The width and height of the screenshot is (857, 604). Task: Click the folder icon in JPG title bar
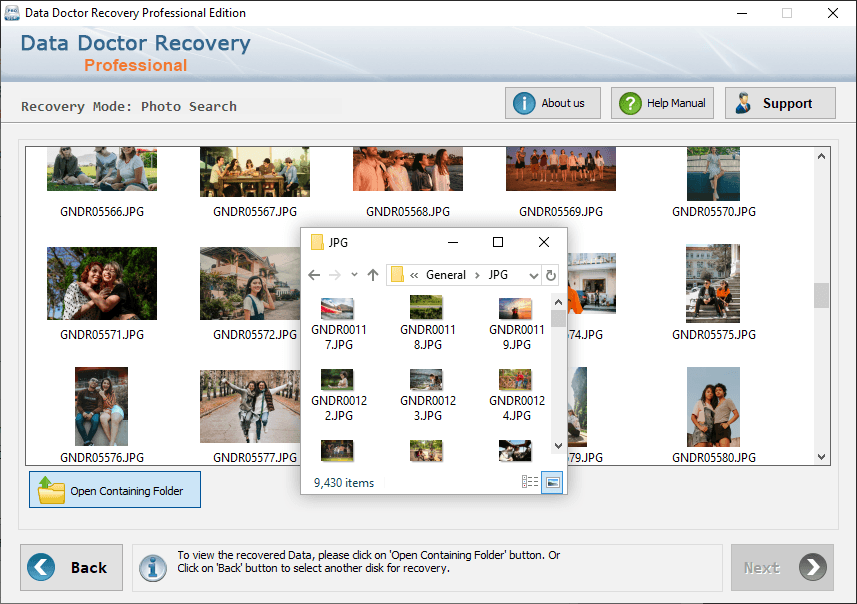[316, 242]
